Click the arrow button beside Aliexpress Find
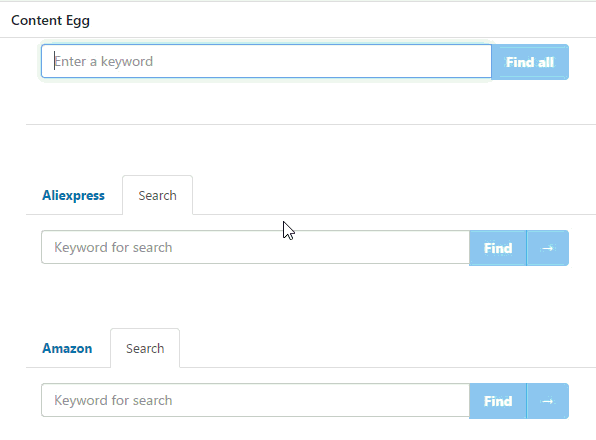Image resolution: width=596 pixels, height=440 pixels. (x=548, y=248)
